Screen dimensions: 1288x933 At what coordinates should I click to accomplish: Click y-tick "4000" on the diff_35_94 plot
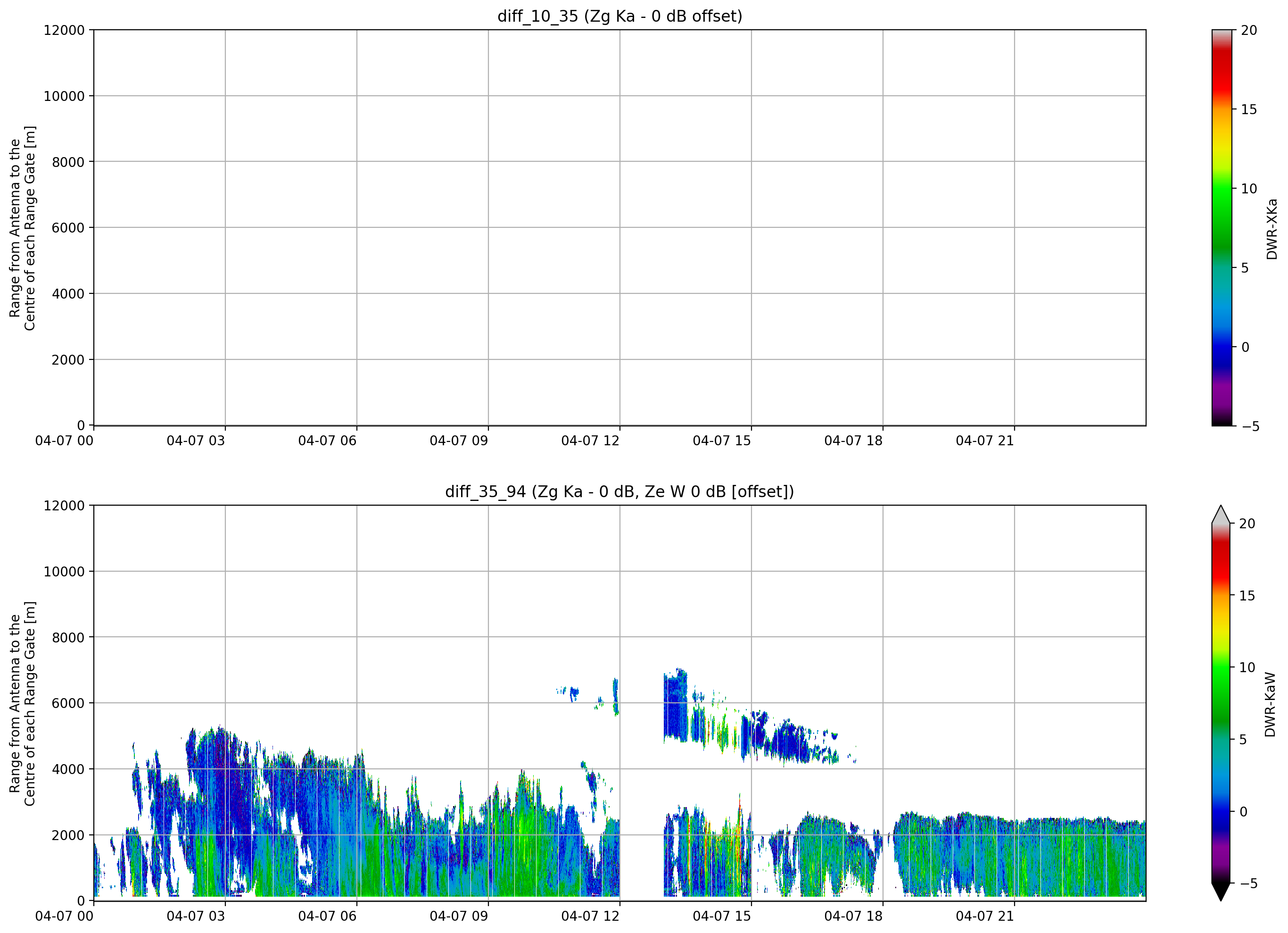(68, 769)
